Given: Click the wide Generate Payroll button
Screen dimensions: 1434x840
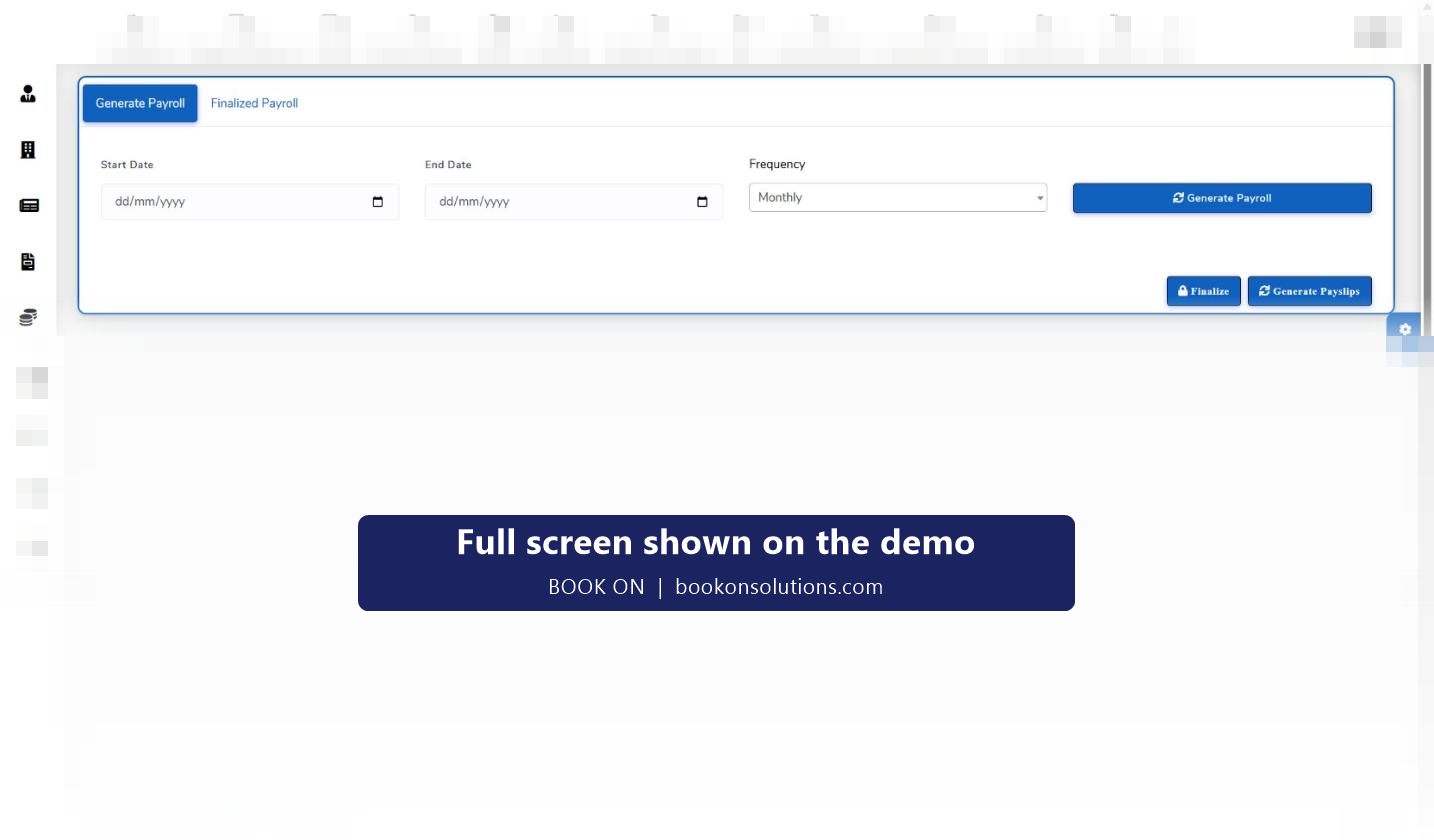Looking at the screenshot, I should 1222,198.
